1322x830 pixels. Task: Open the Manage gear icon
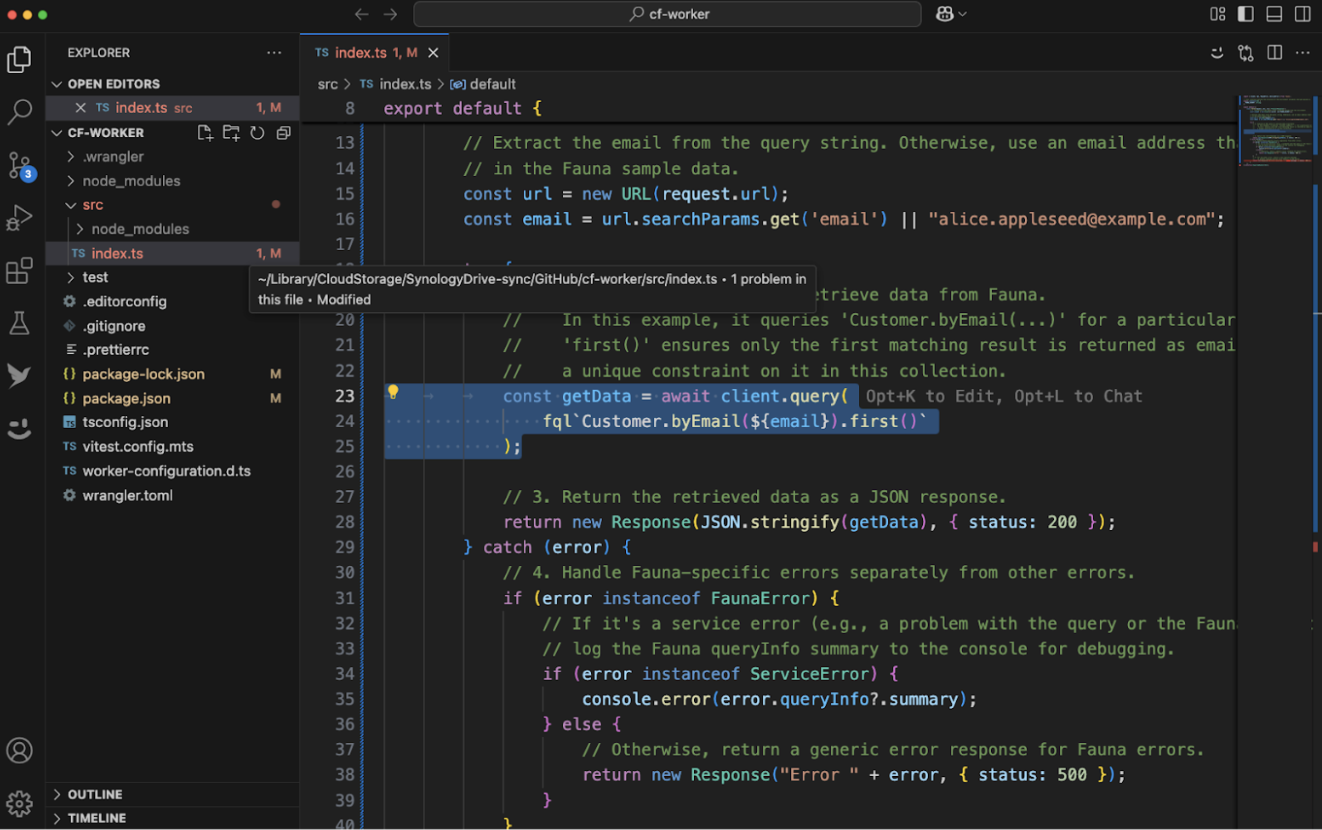pyautogui.click(x=19, y=803)
